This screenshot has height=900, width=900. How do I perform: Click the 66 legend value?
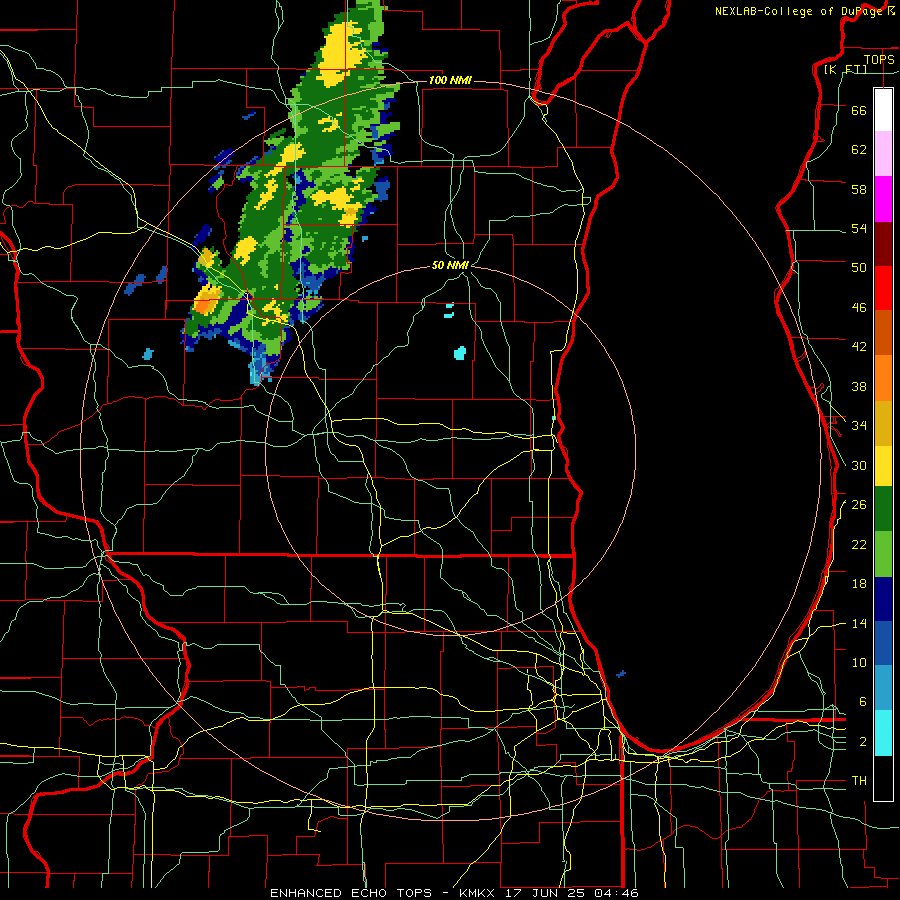(x=859, y=110)
